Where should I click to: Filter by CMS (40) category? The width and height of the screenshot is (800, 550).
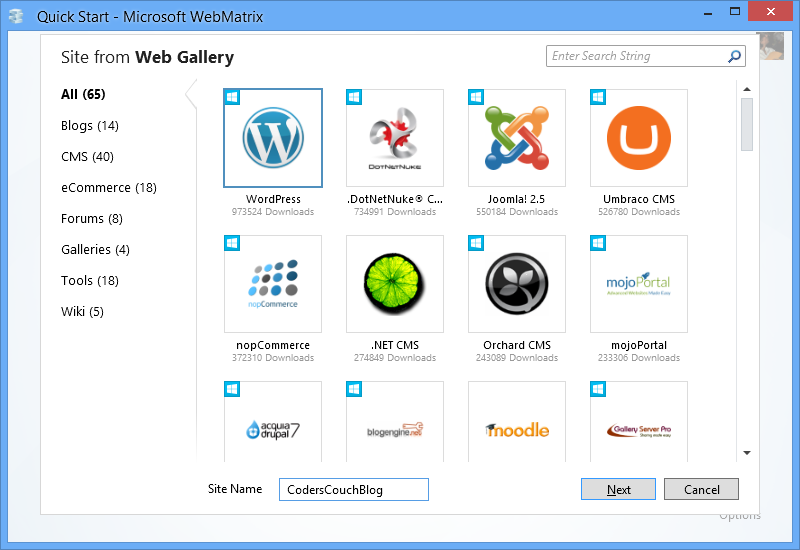[x=87, y=157]
